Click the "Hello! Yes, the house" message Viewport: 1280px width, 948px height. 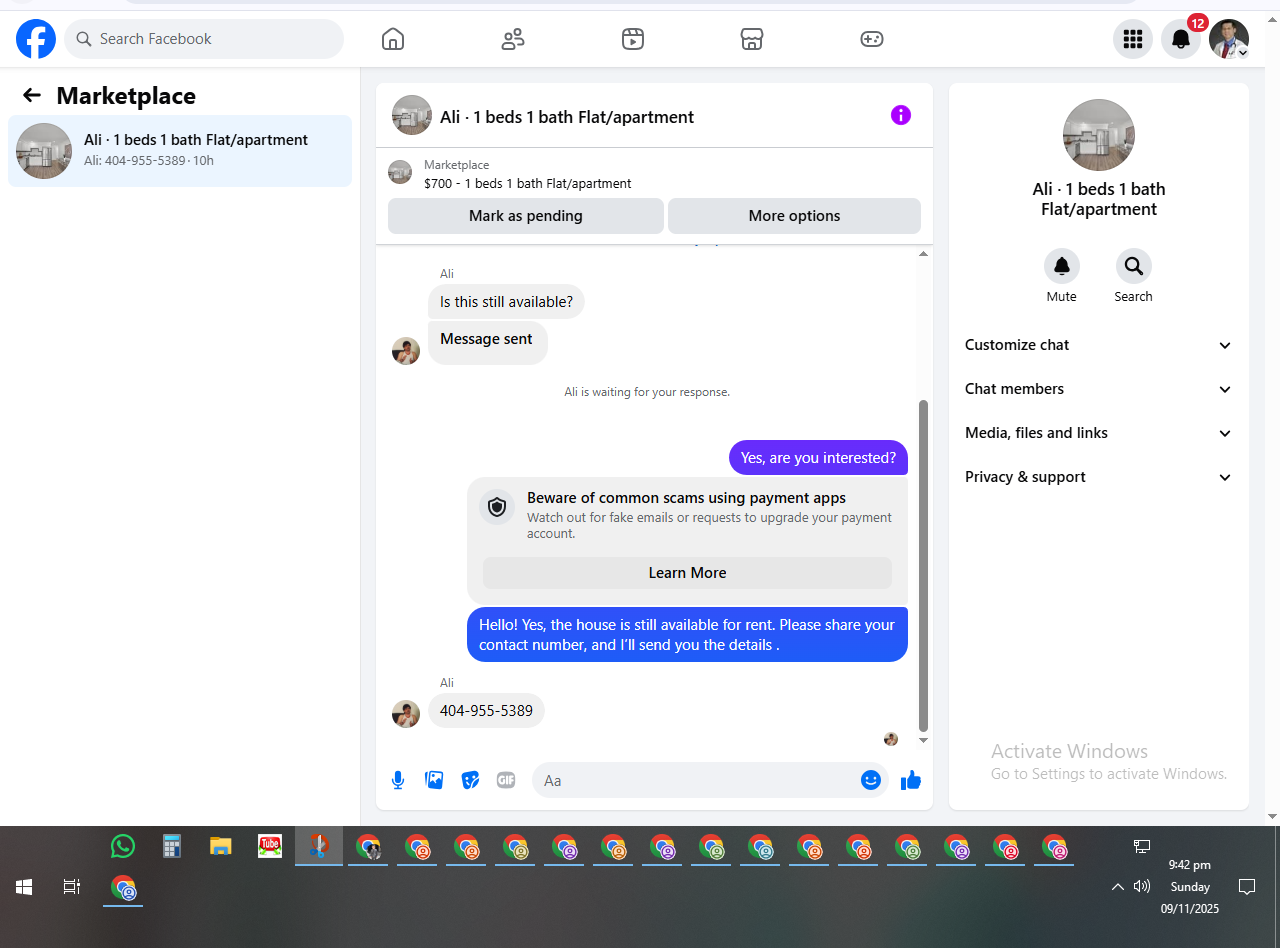point(688,635)
